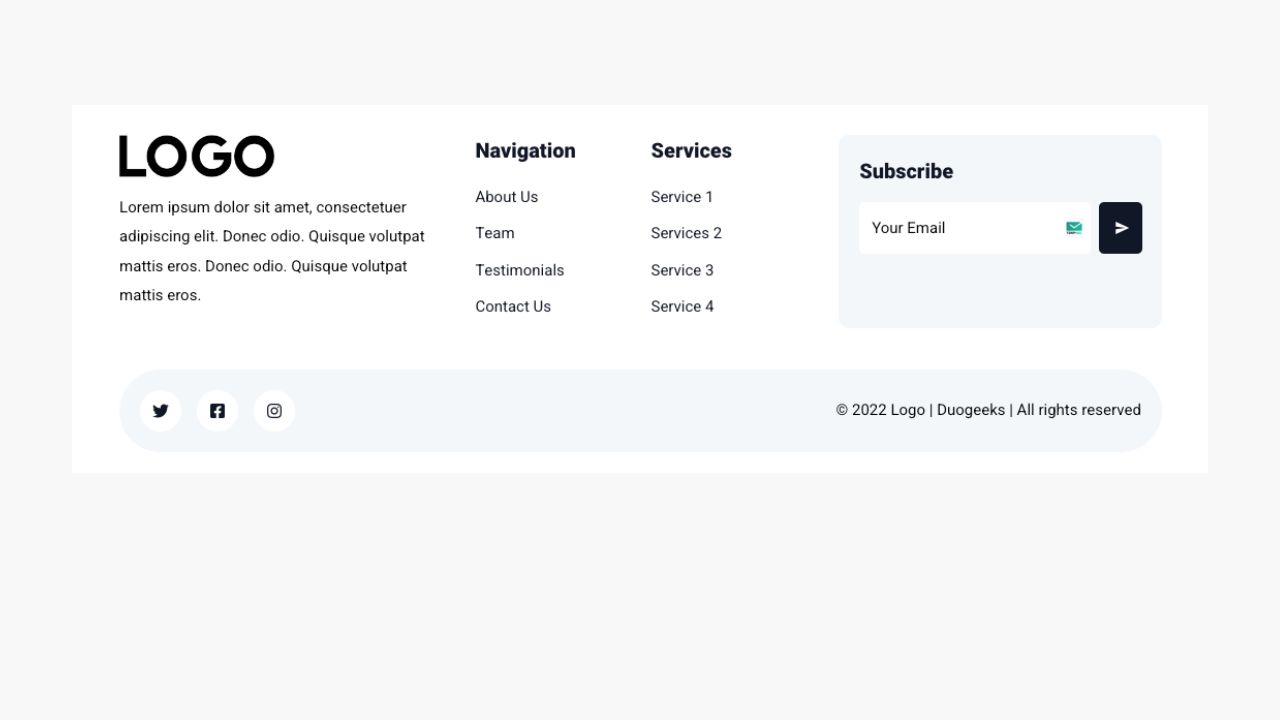Click the Services column heading

point(691,151)
